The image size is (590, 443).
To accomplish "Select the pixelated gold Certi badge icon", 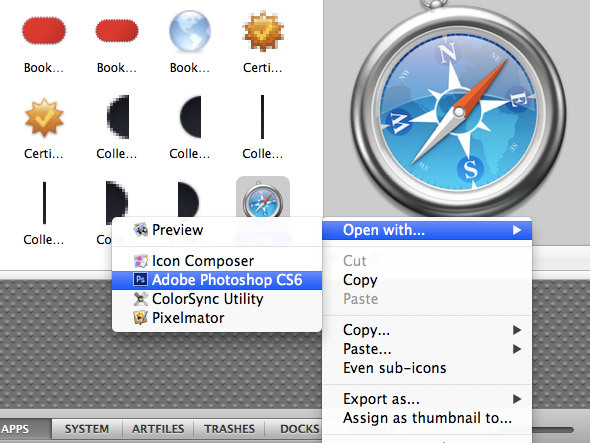I will (263, 31).
